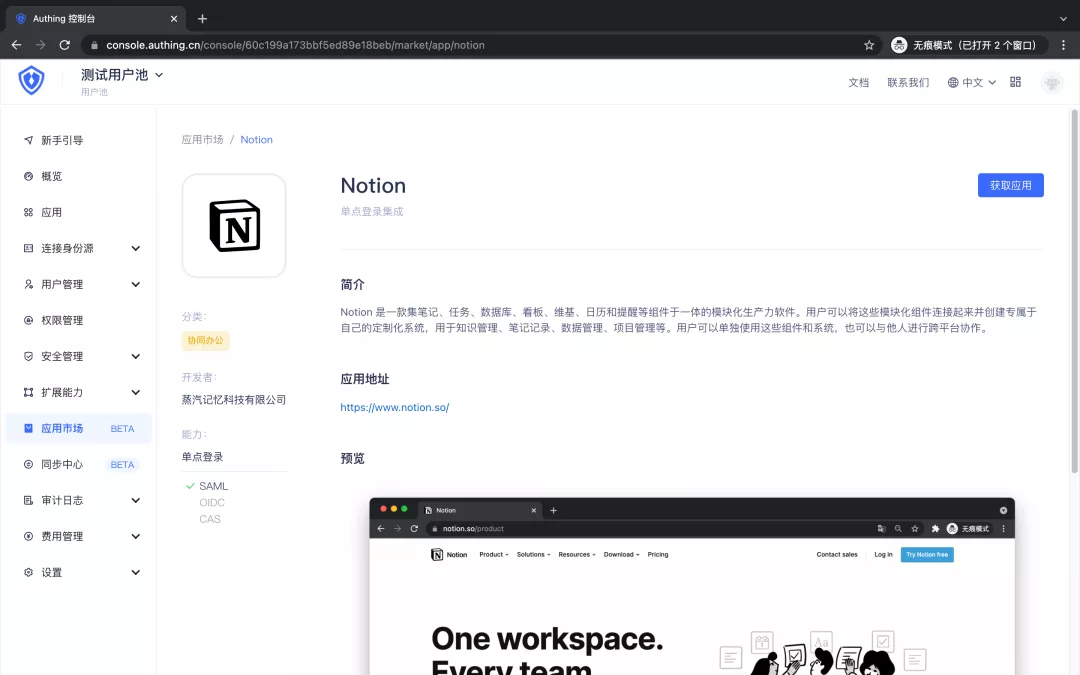The height and width of the screenshot is (675, 1080).
Task: Open a new browser tab
Action: 202,19
